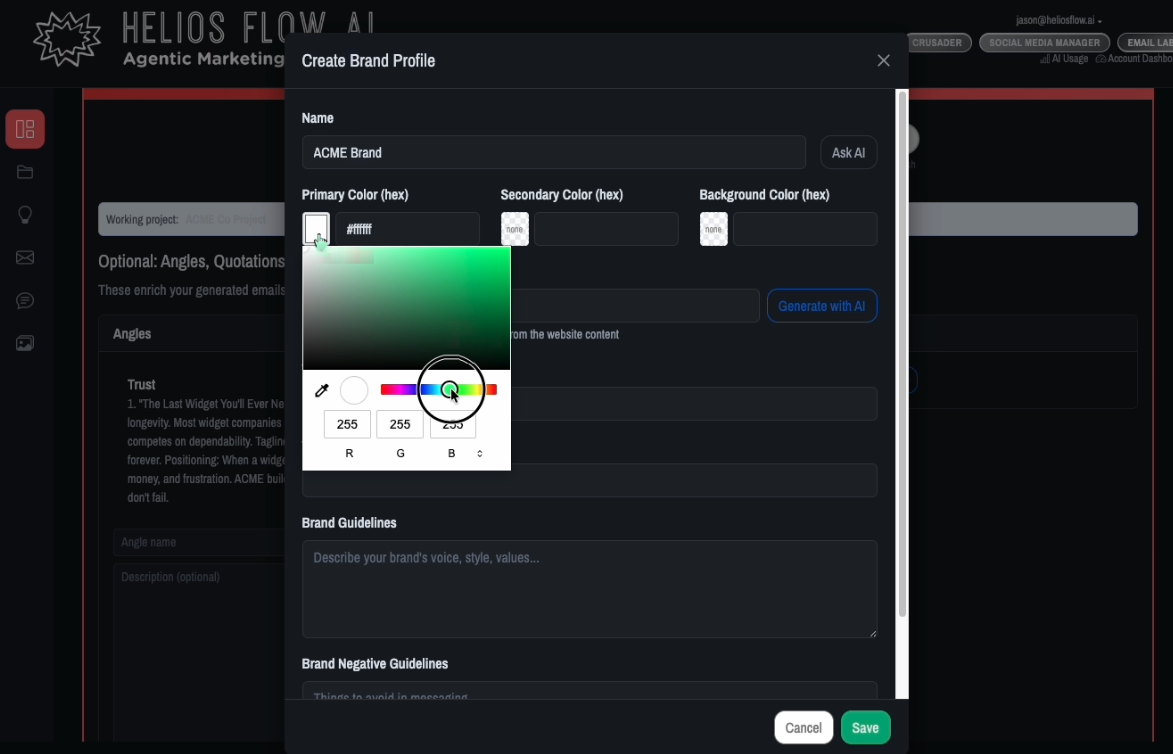Screen dimensions: 1173x754
Task: Click the Ask AI button
Action: click(848, 153)
